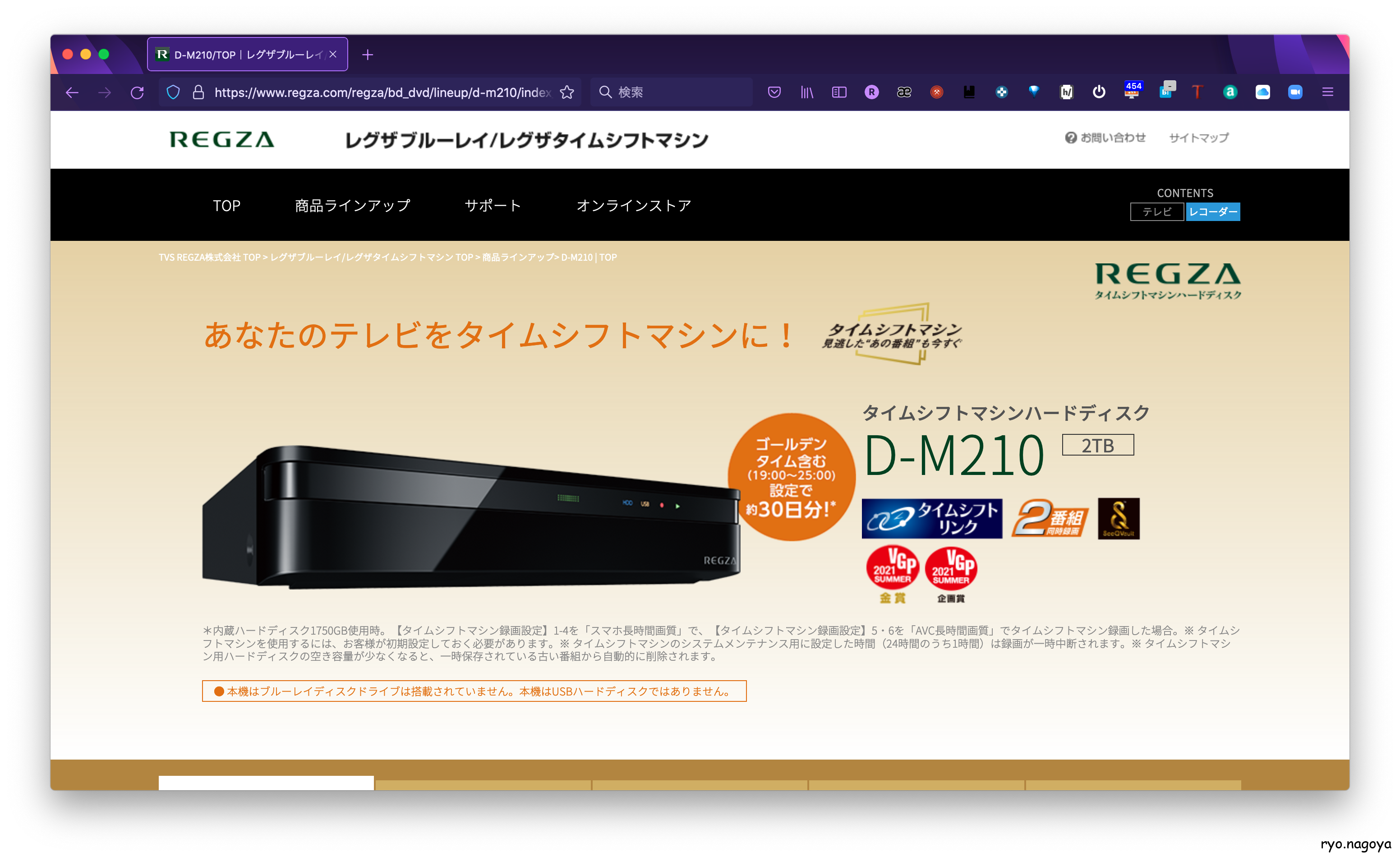Open the Firefox library icon
The height and width of the screenshot is (857, 1400).
tap(807, 92)
